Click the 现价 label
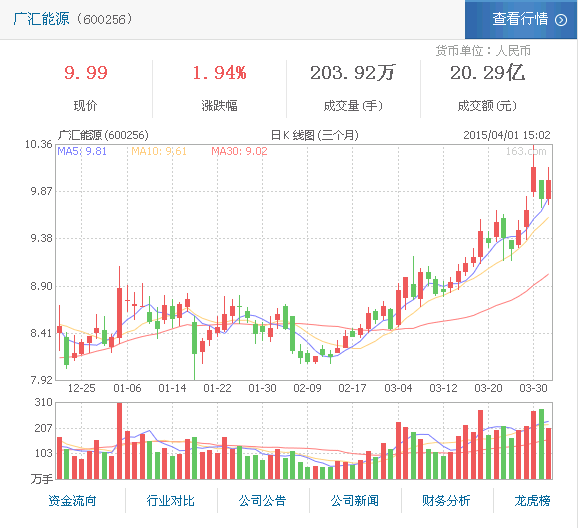The image size is (578, 528). pyautogui.click(x=85, y=106)
